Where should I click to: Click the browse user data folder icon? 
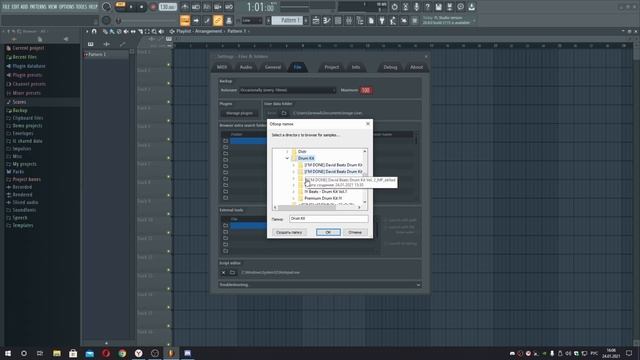click(284, 113)
